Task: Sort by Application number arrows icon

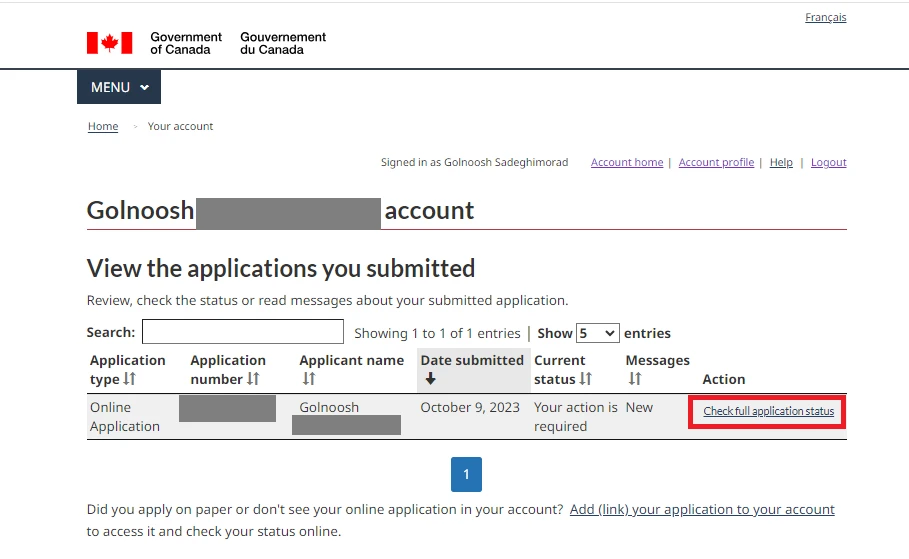Action: 253,379
